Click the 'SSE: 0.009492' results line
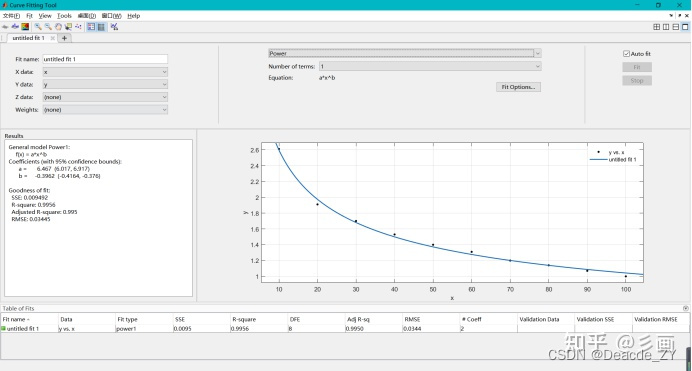This screenshot has height=371, width=692. (x=30, y=198)
